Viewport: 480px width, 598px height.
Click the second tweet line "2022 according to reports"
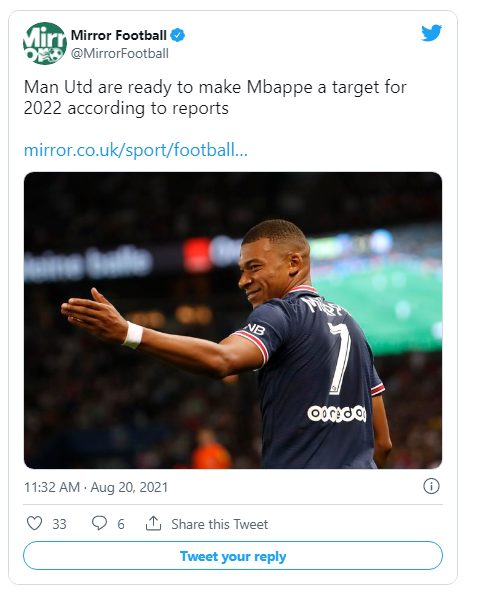coord(126,109)
